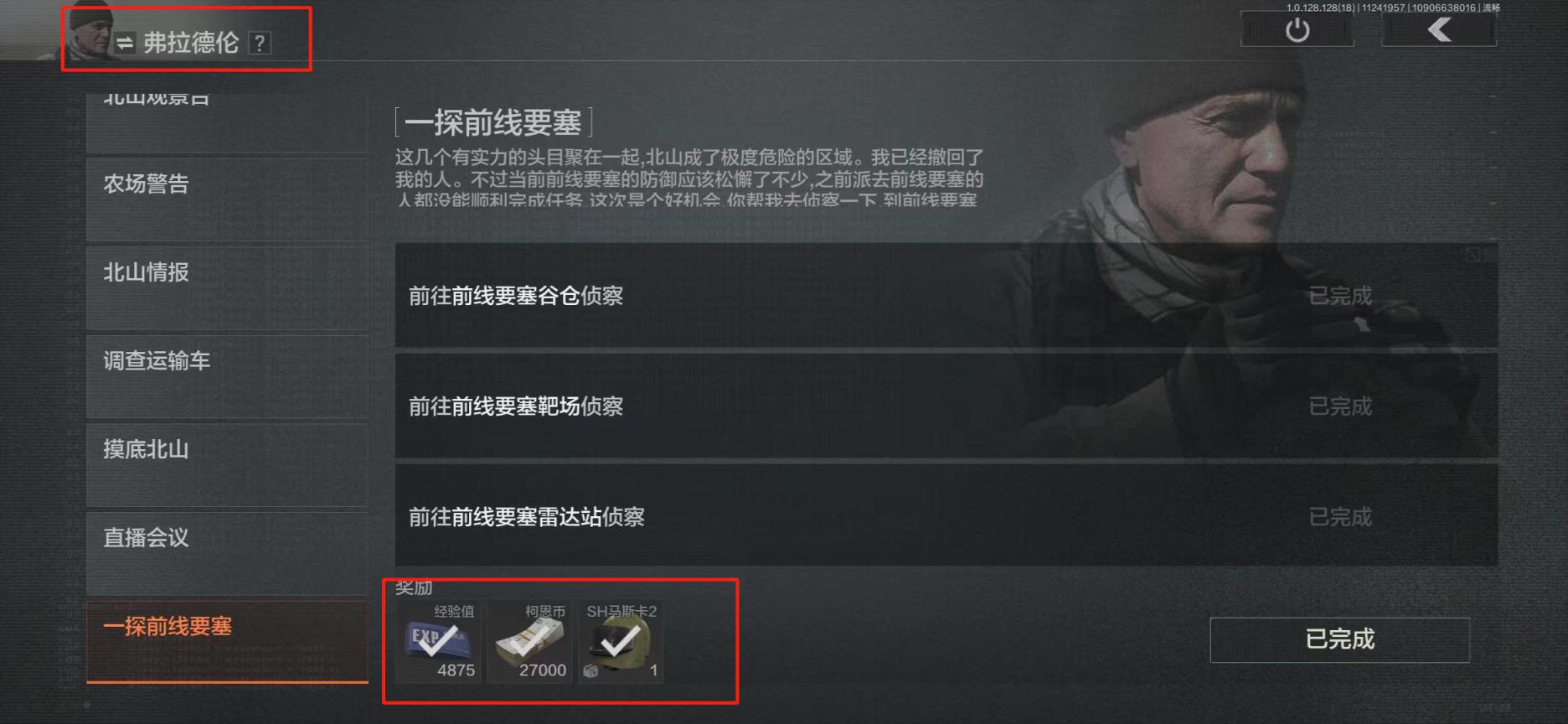Viewport: 1568px width, 724px height.
Task: Select the highlighted 一探前线要塞 quest
Action: (227, 641)
